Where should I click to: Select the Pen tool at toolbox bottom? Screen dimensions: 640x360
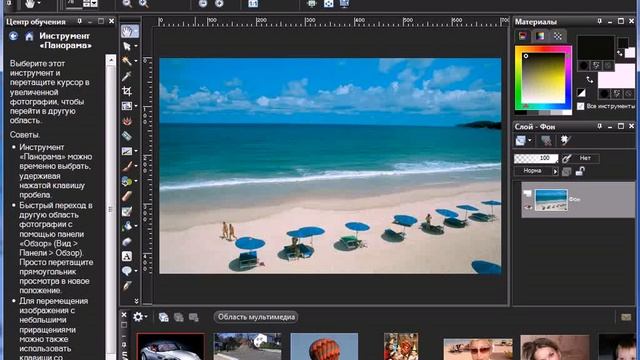click(127, 286)
